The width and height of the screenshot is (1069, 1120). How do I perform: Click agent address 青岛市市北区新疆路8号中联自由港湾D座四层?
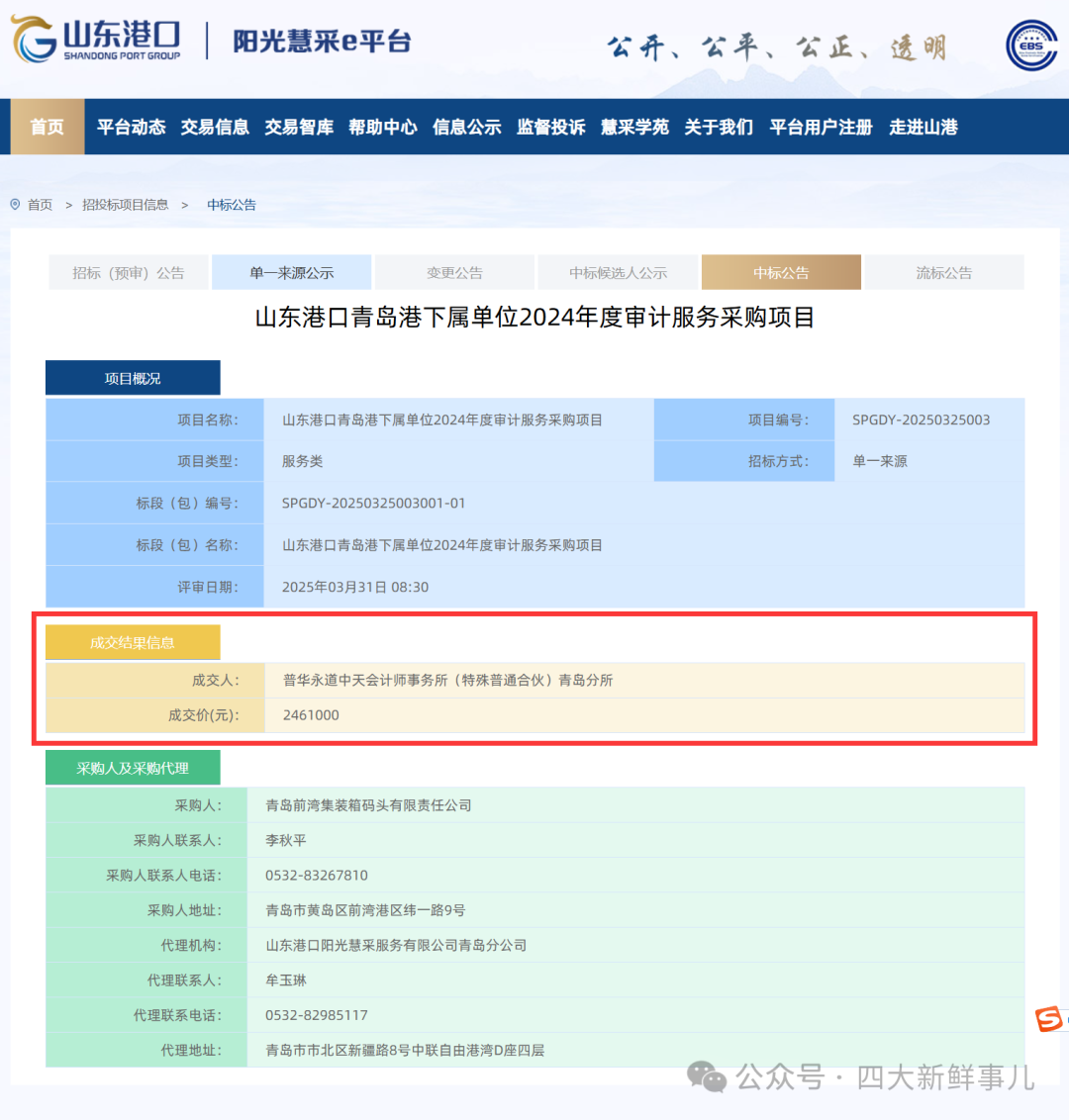405,1050
